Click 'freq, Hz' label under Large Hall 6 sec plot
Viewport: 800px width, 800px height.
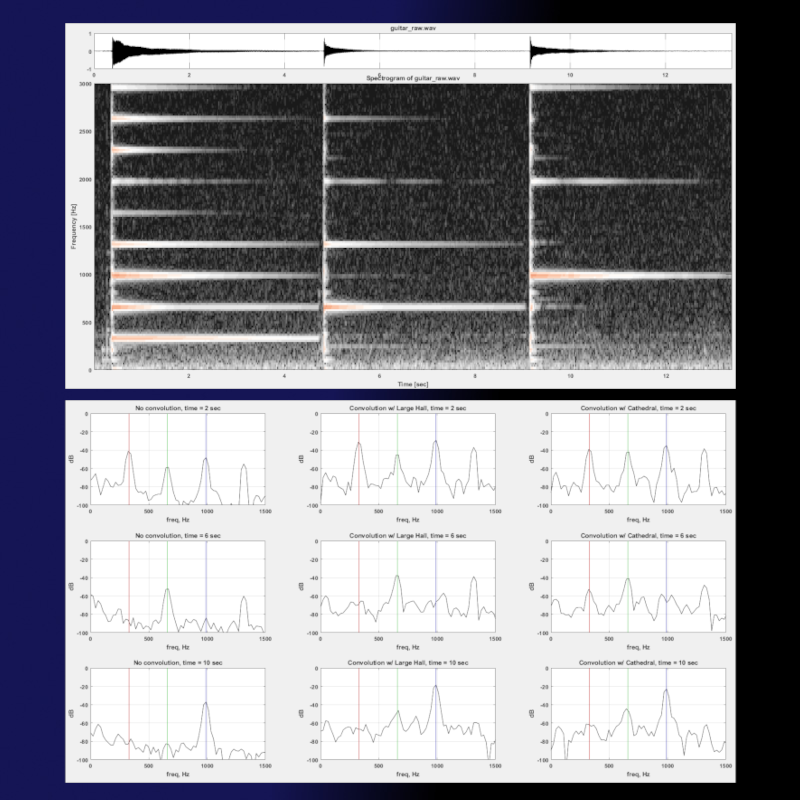click(x=408, y=647)
